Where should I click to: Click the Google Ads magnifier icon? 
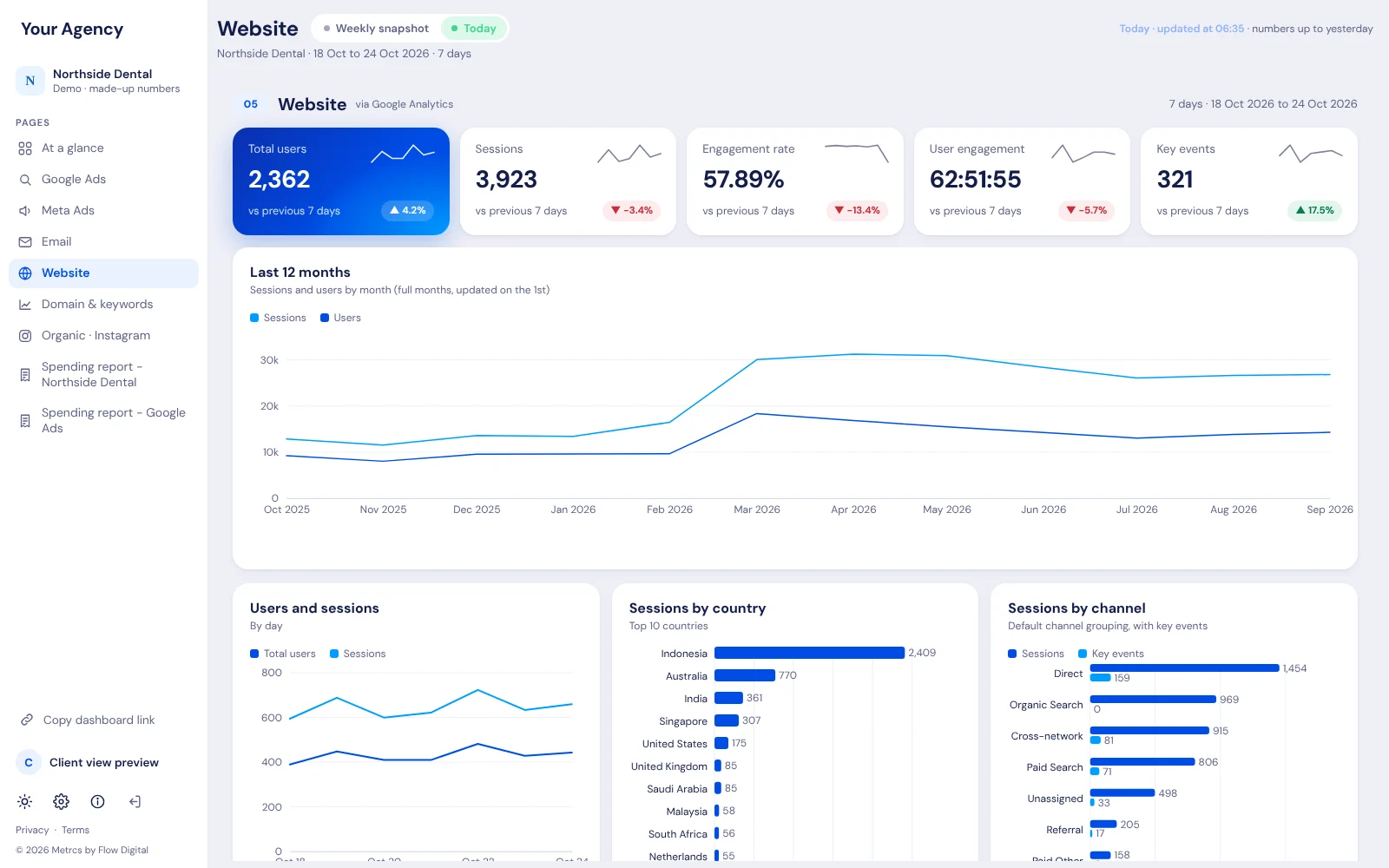(25, 180)
